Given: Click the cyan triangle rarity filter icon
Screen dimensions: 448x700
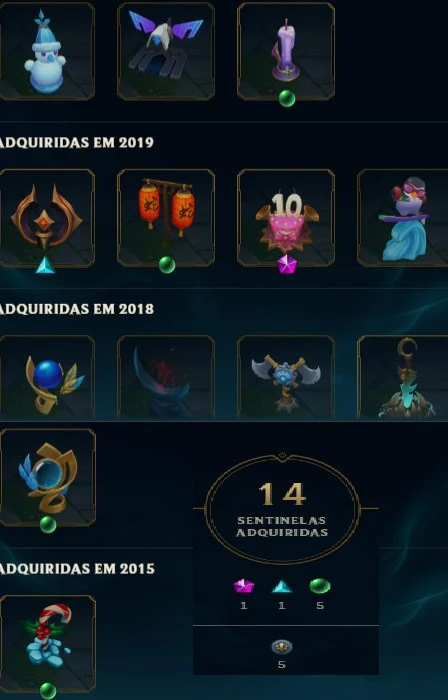Looking at the screenshot, I should [x=282, y=586].
